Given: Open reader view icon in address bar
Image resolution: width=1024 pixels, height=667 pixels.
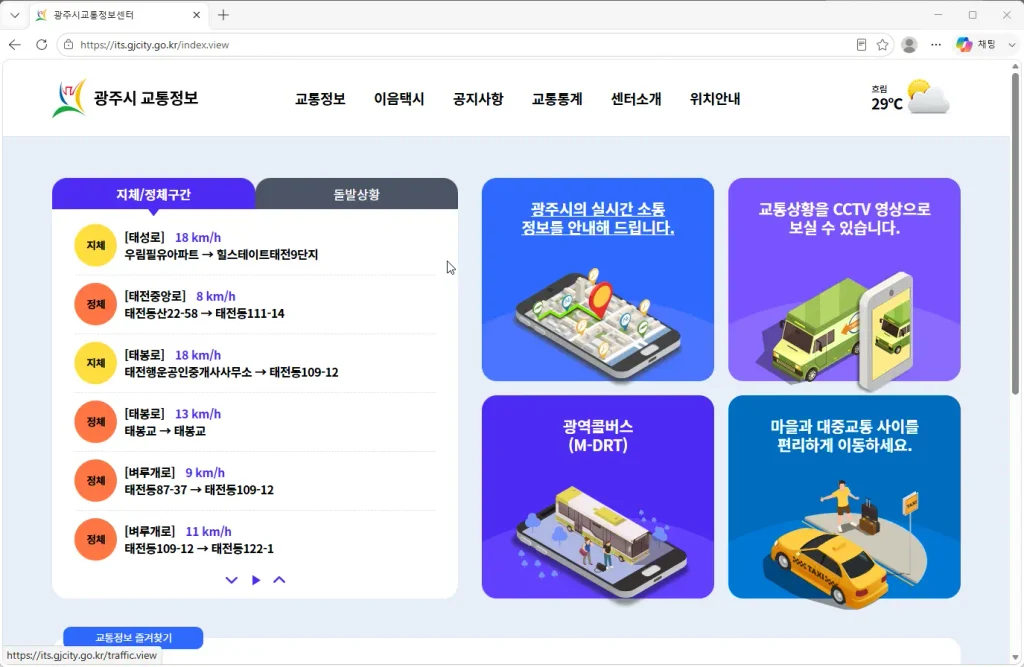Looking at the screenshot, I should pos(861,44).
